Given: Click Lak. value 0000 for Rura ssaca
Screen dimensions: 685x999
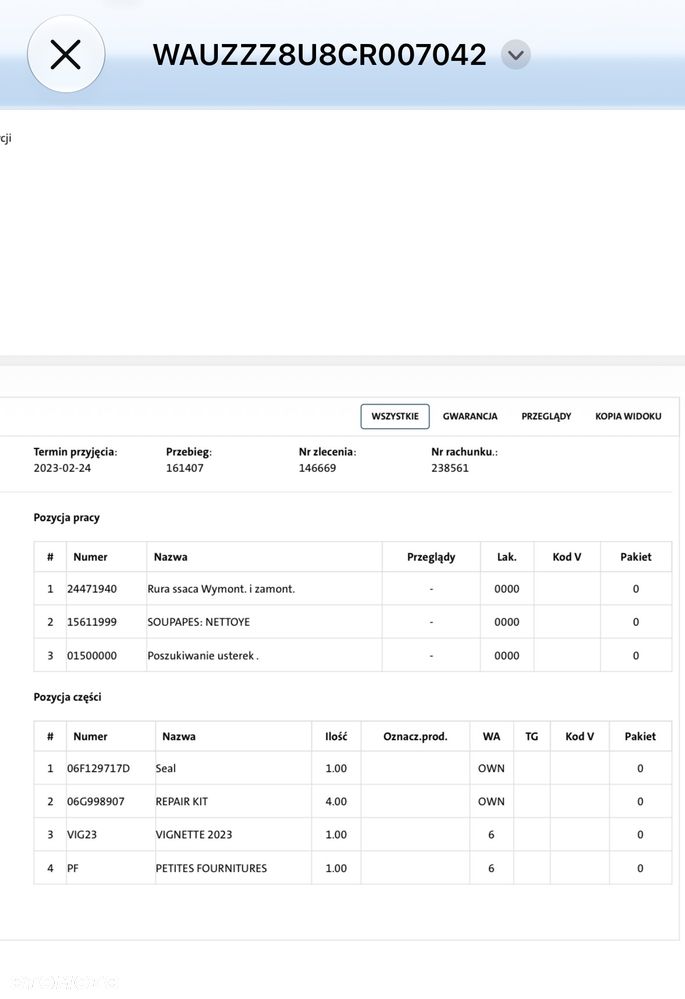Looking at the screenshot, I should coord(507,589).
